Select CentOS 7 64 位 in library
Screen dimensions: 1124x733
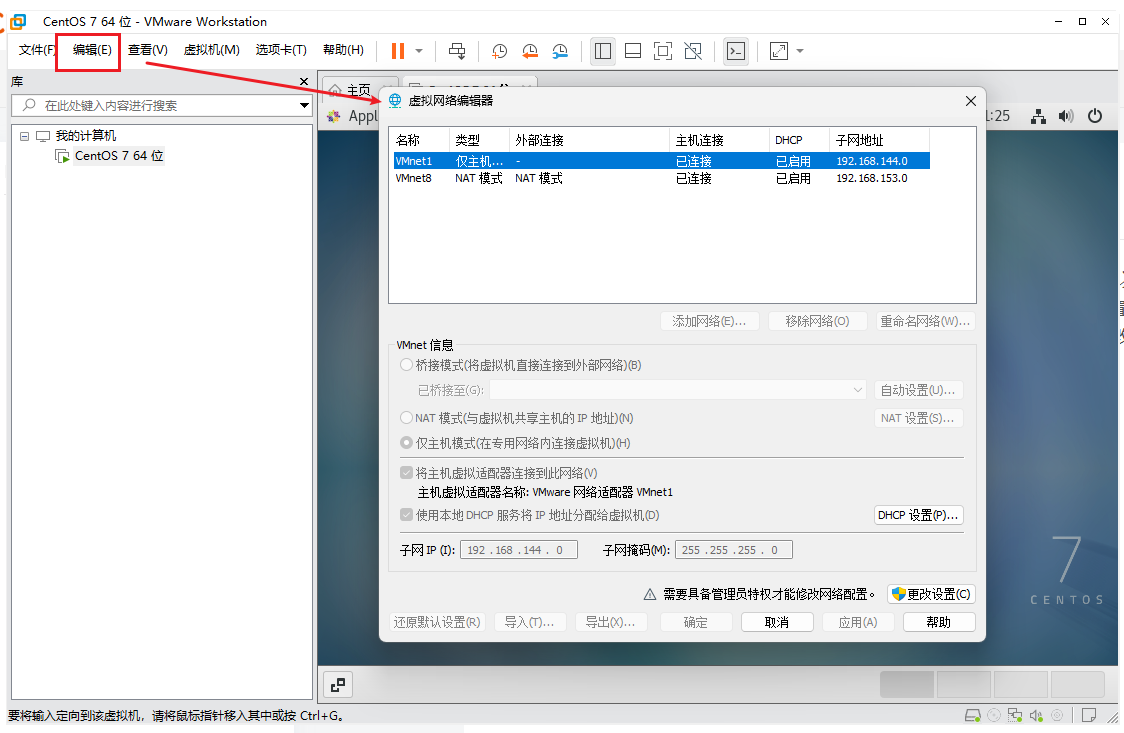point(119,155)
